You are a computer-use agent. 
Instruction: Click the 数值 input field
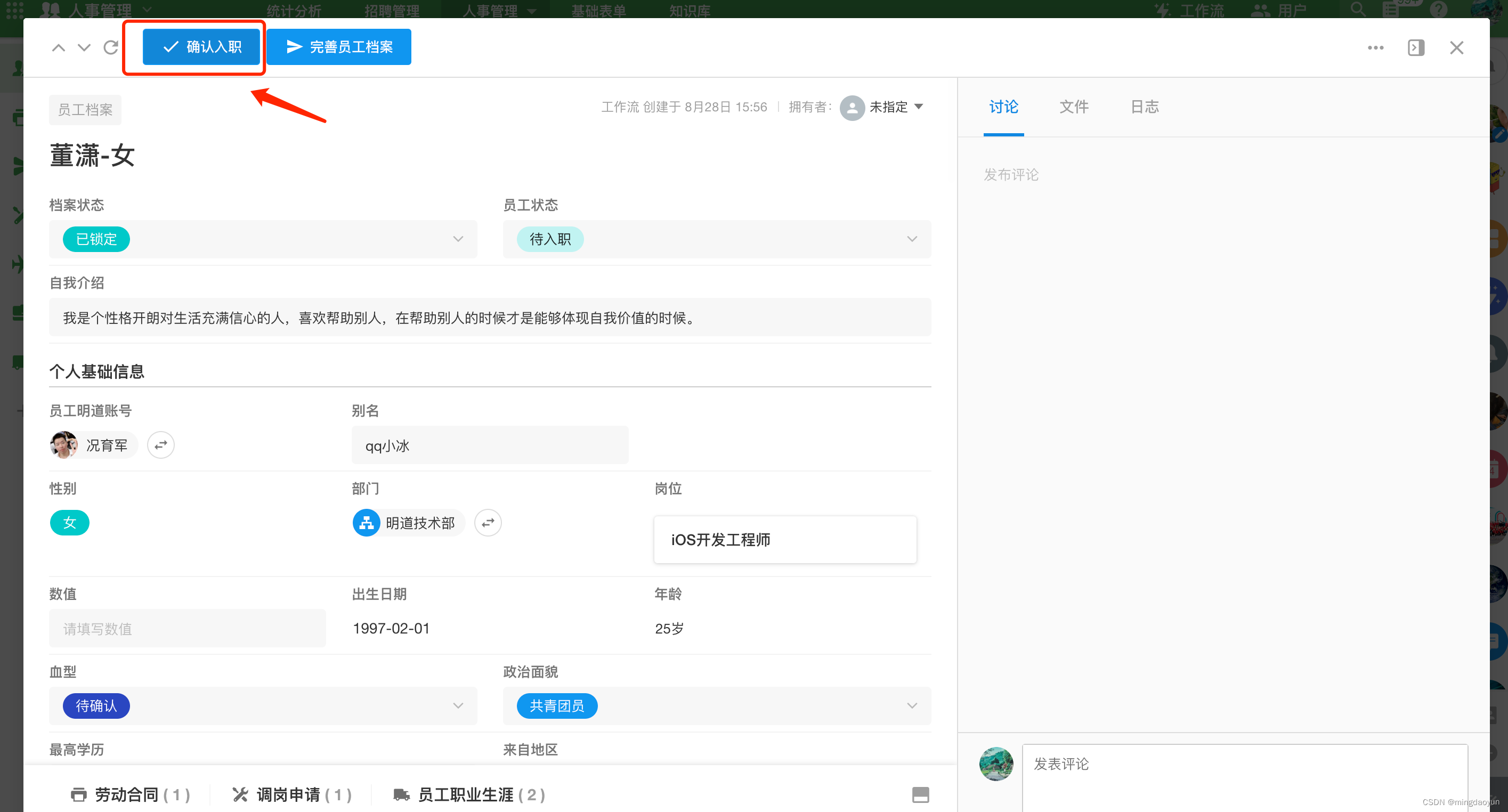click(188, 628)
